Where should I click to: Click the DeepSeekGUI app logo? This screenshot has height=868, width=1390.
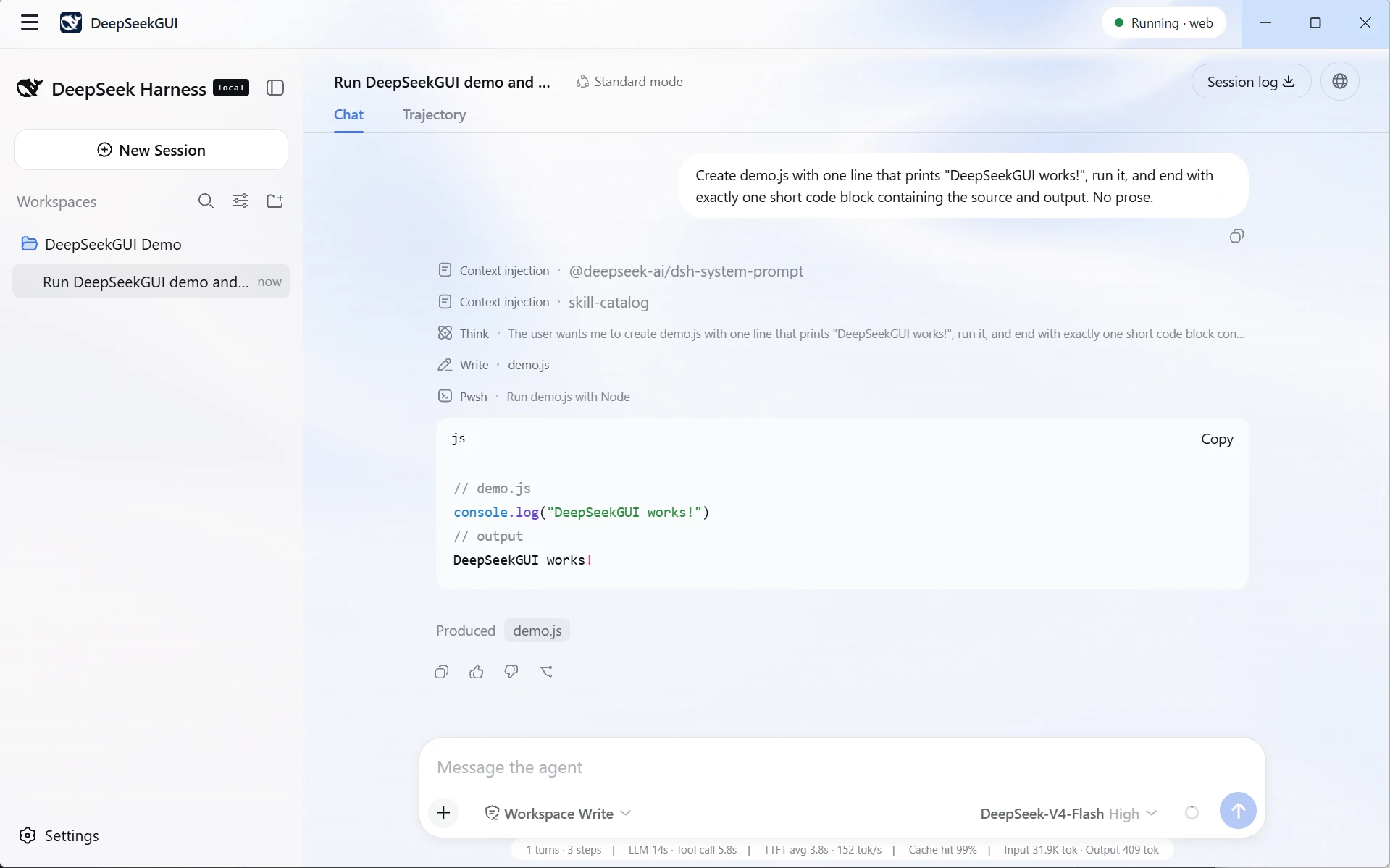pyautogui.click(x=70, y=22)
